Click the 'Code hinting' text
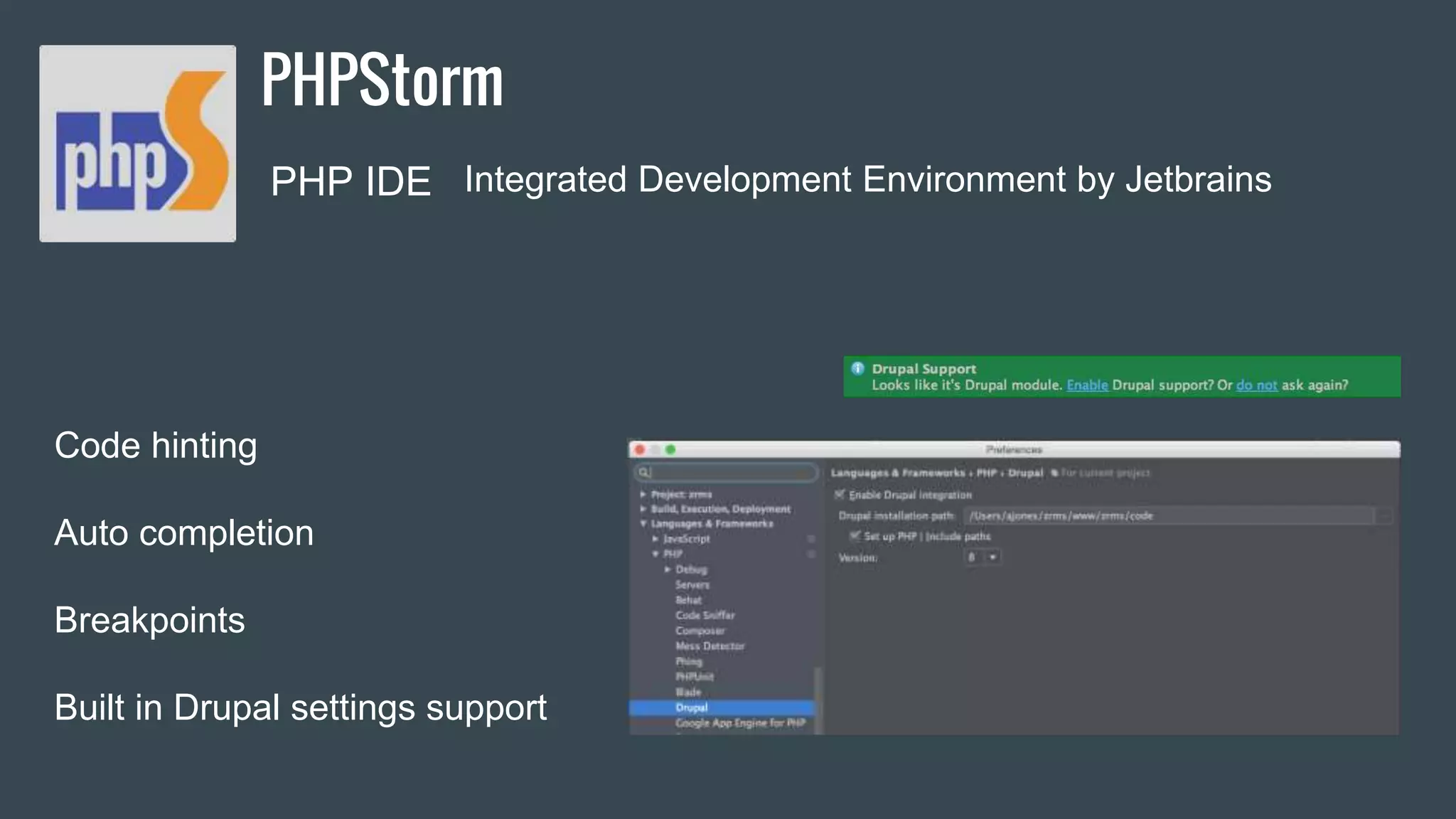Image resolution: width=1456 pixels, height=819 pixels. pyautogui.click(x=156, y=446)
